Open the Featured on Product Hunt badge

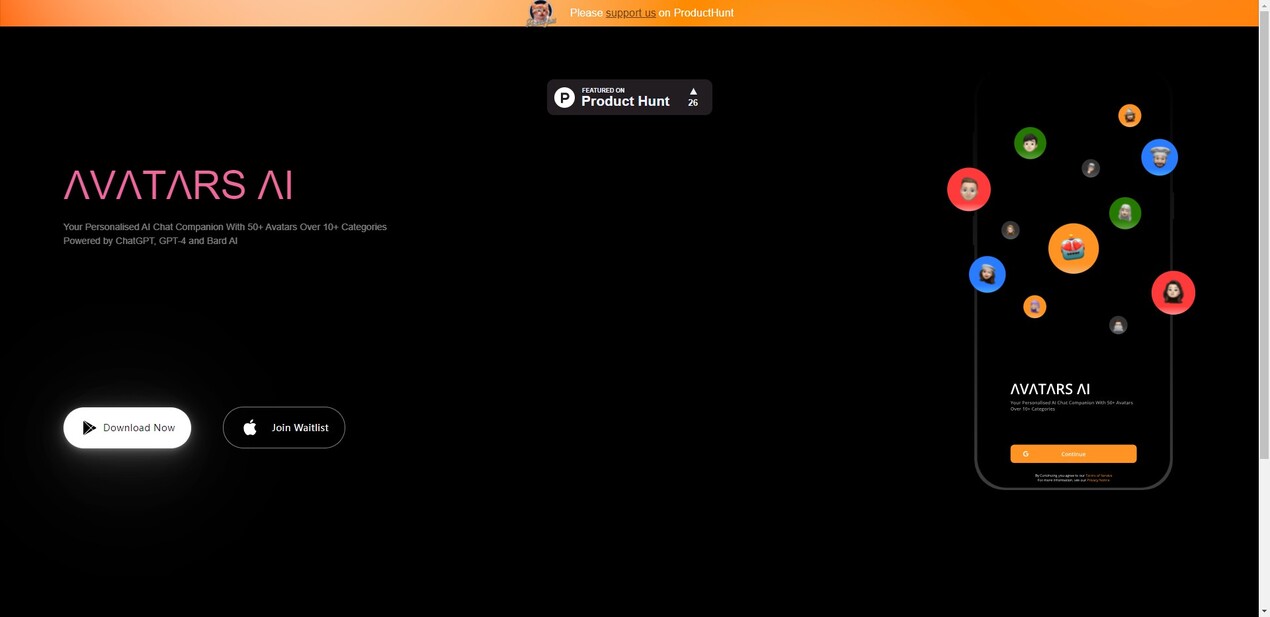click(629, 97)
